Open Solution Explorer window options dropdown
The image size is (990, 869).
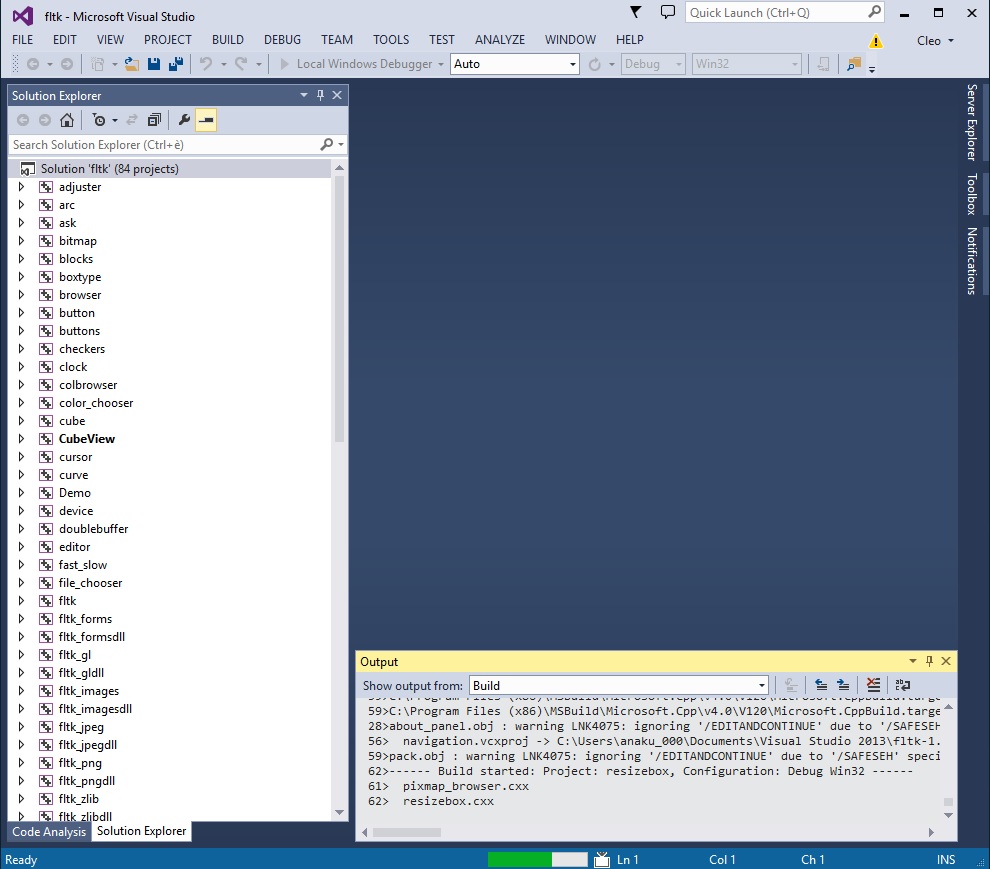(304, 95)
